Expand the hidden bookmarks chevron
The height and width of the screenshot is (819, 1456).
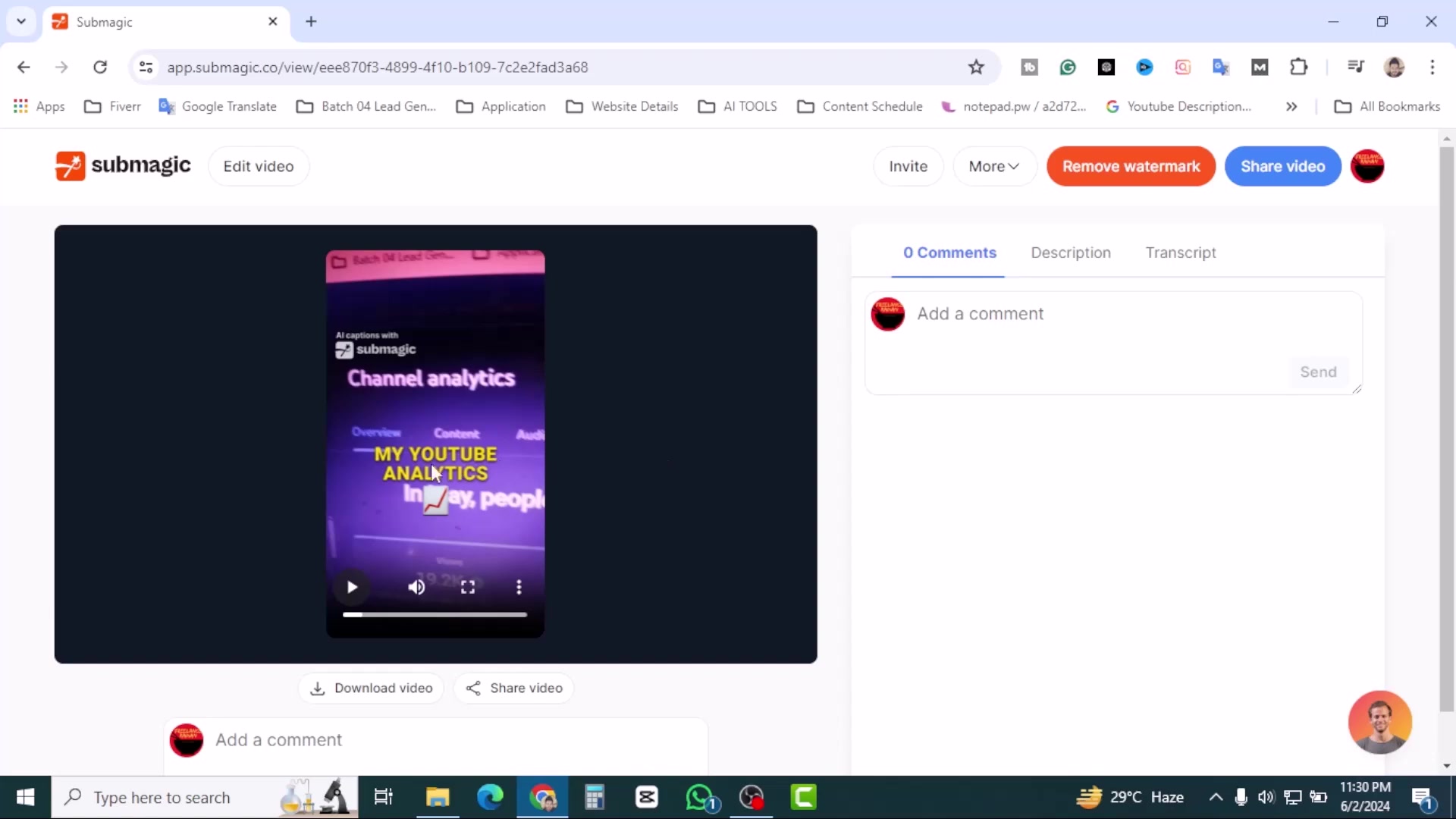1291,106
